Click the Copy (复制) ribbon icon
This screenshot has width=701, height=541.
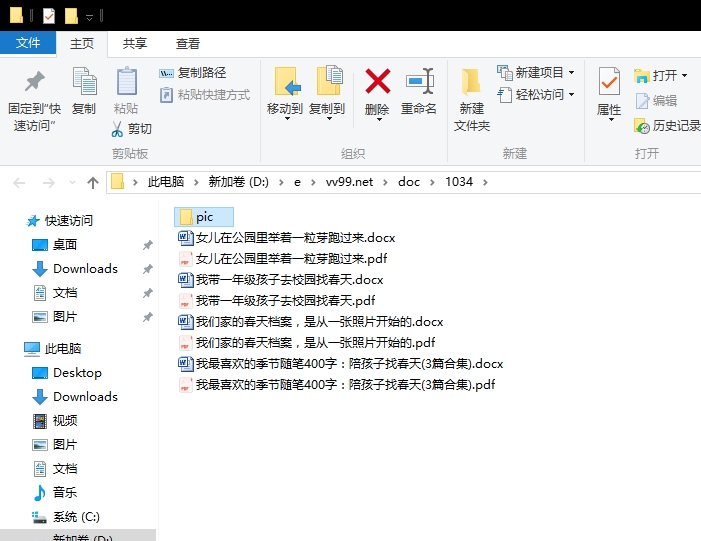[x=84, y=81]
